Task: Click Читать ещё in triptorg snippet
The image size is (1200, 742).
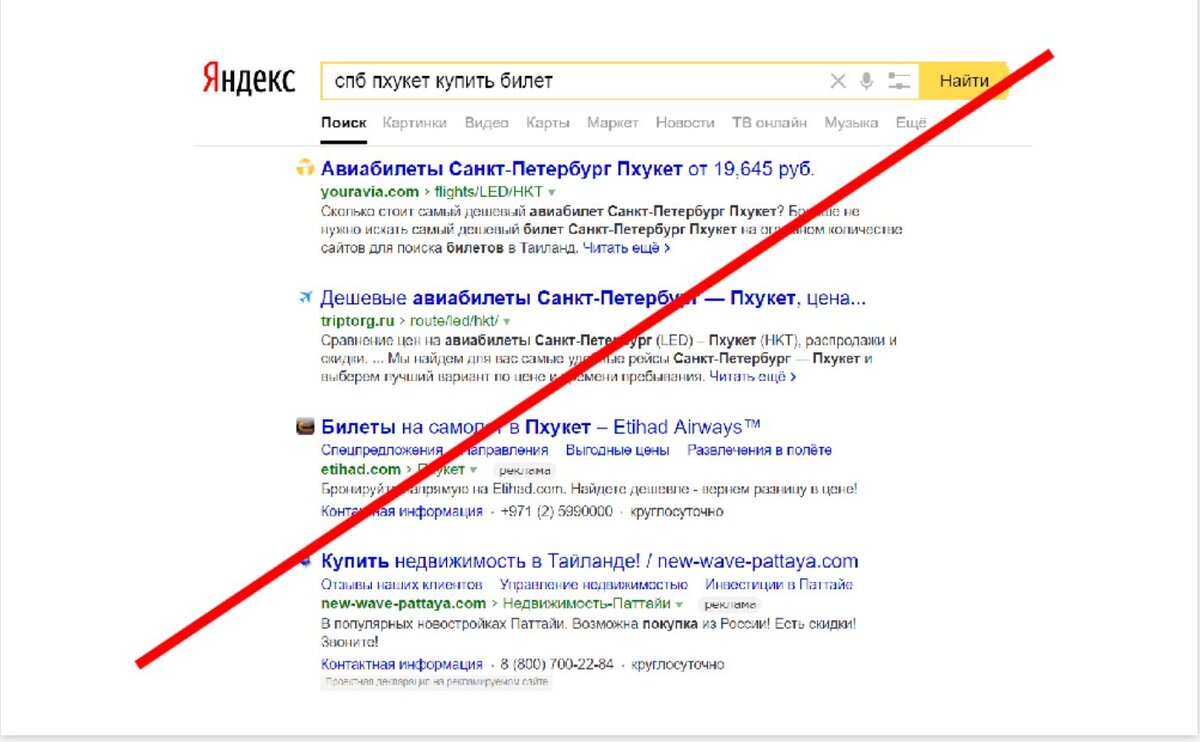Action: click(752, 377)
